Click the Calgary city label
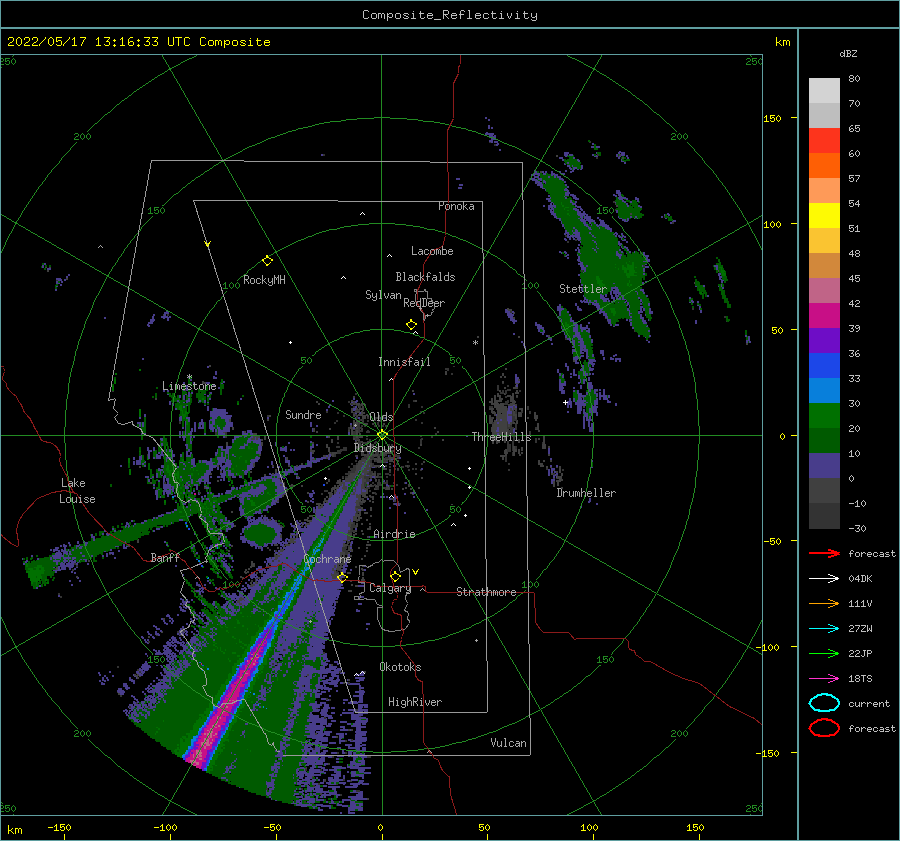The width and height of the screenshot is (900, 841). click(390, 588)
